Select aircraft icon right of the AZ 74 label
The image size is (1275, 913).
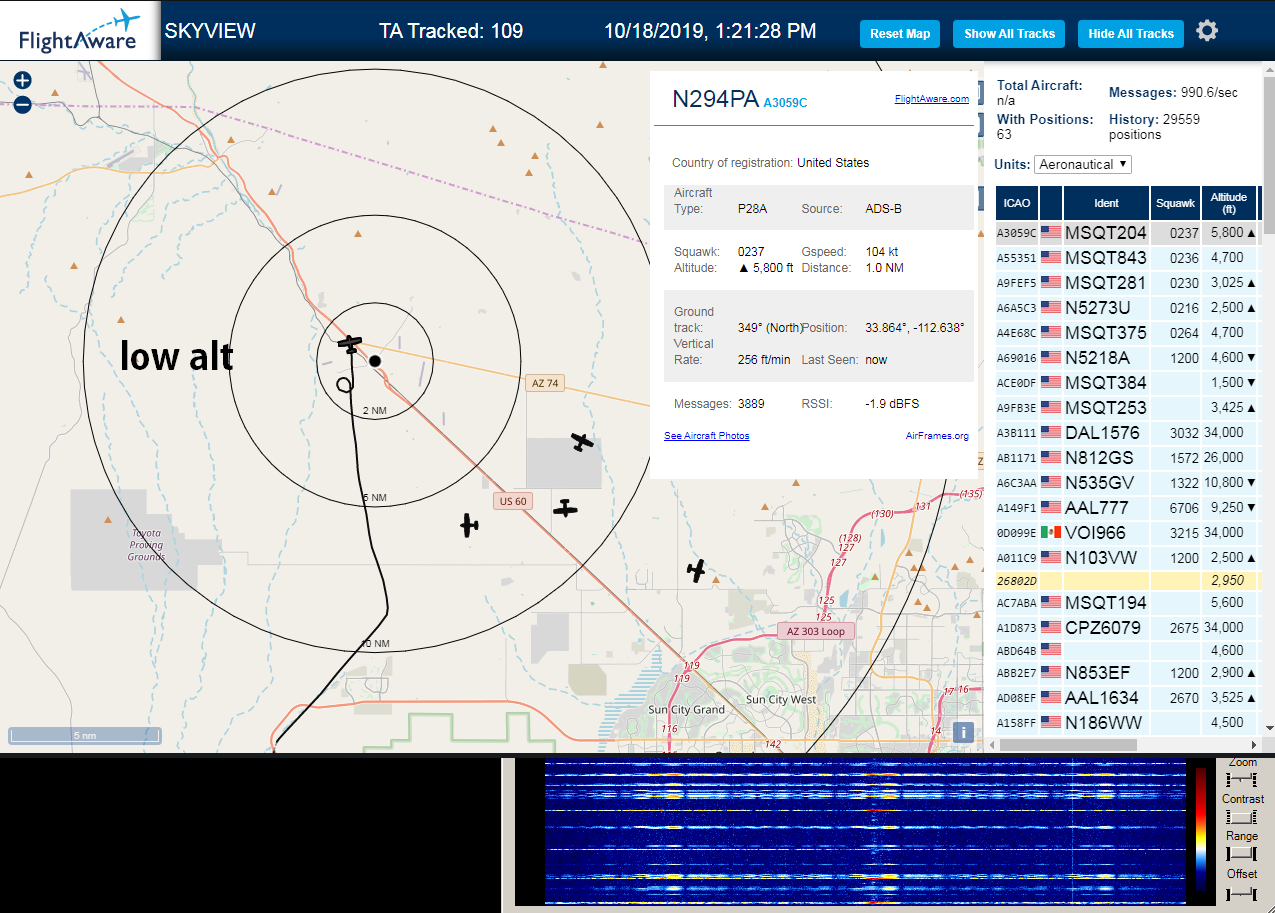(582, 441)
